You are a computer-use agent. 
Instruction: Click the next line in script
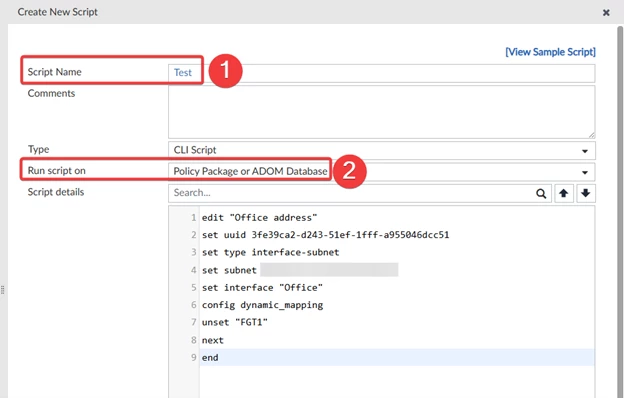tap(213, 340)
